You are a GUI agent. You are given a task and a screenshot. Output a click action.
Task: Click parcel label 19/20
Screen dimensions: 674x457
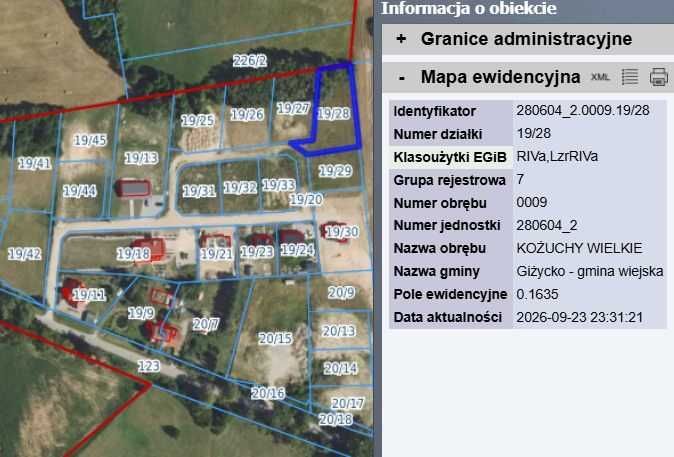point(306,199)
